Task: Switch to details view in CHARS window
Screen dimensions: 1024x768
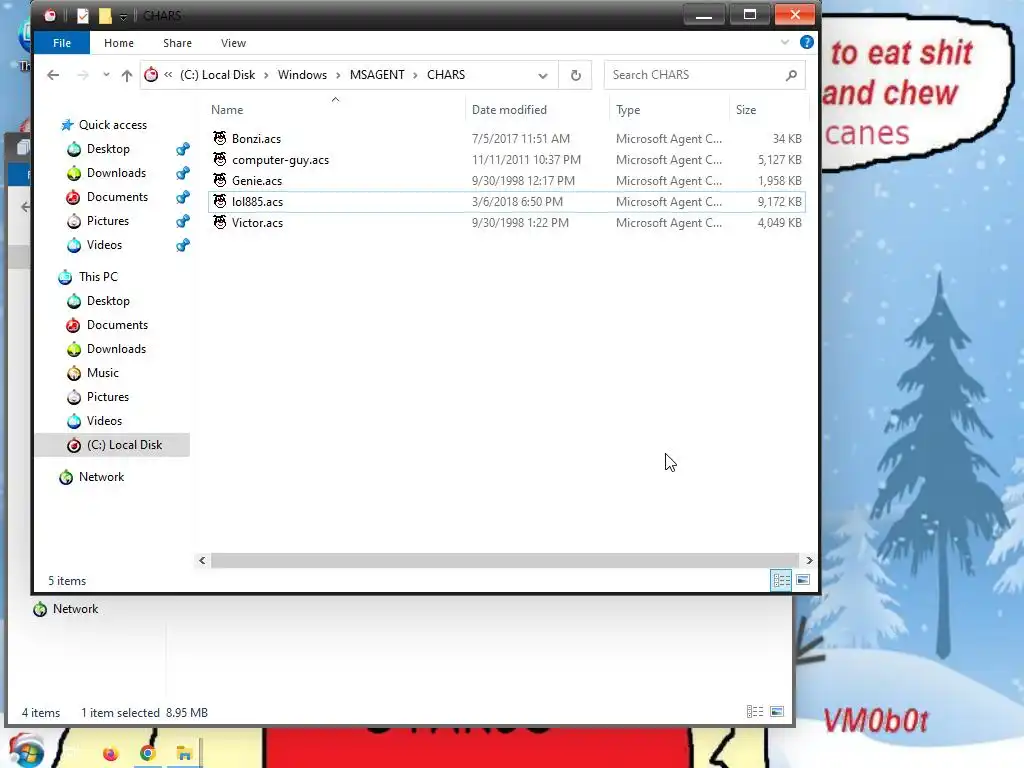Action: point(781,580)
